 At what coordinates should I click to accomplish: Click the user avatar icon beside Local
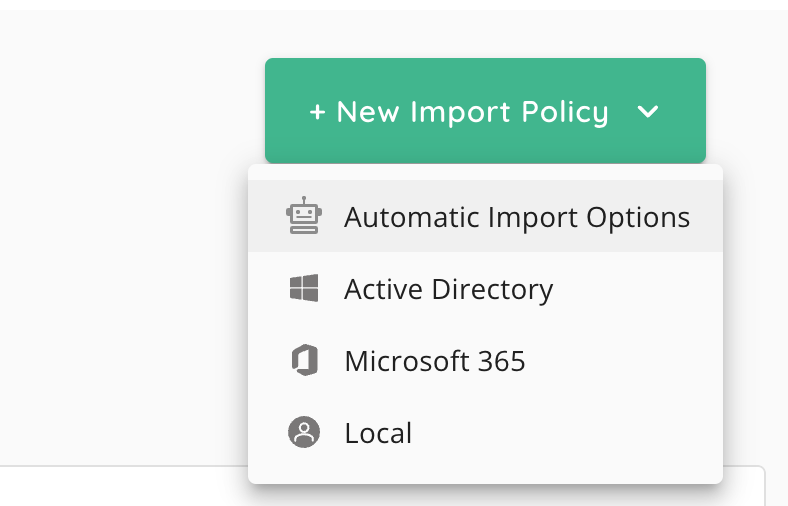(x=304, y=432)
